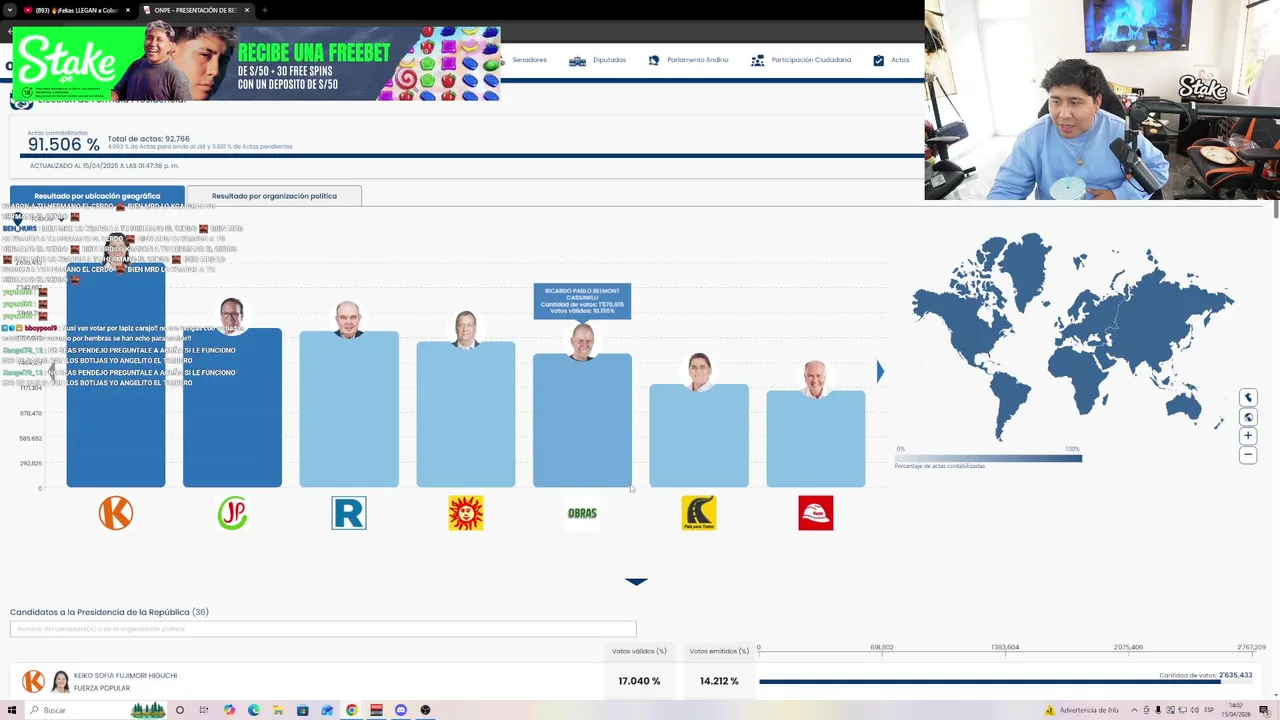Zoom in on the map
The height and width of the screenshot is (720, 1280).
(x=1248, y=436)
